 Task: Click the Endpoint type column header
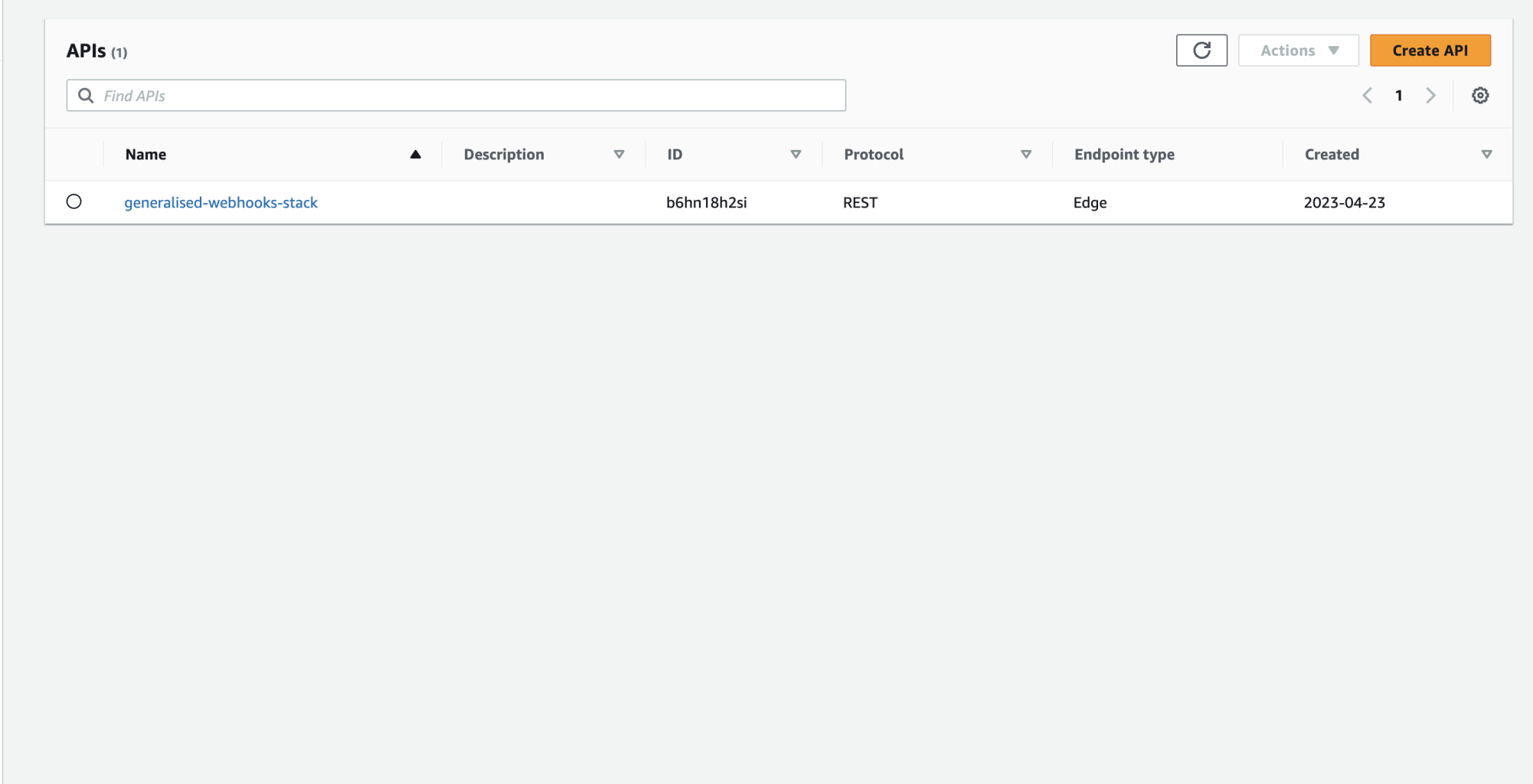[x=1124, y=155]
